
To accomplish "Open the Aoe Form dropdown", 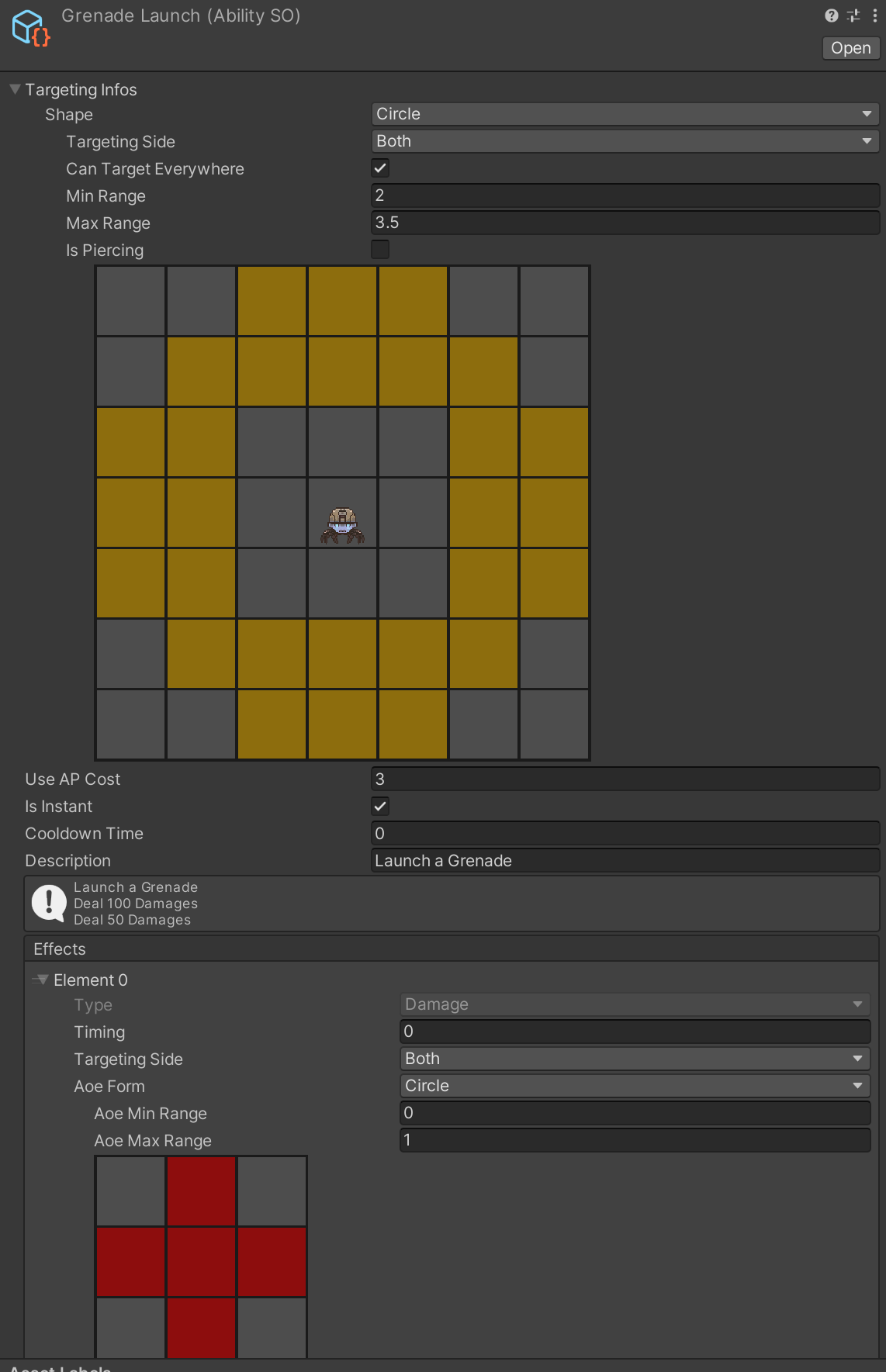I will pyautogui.click(x=634, y=1086).
